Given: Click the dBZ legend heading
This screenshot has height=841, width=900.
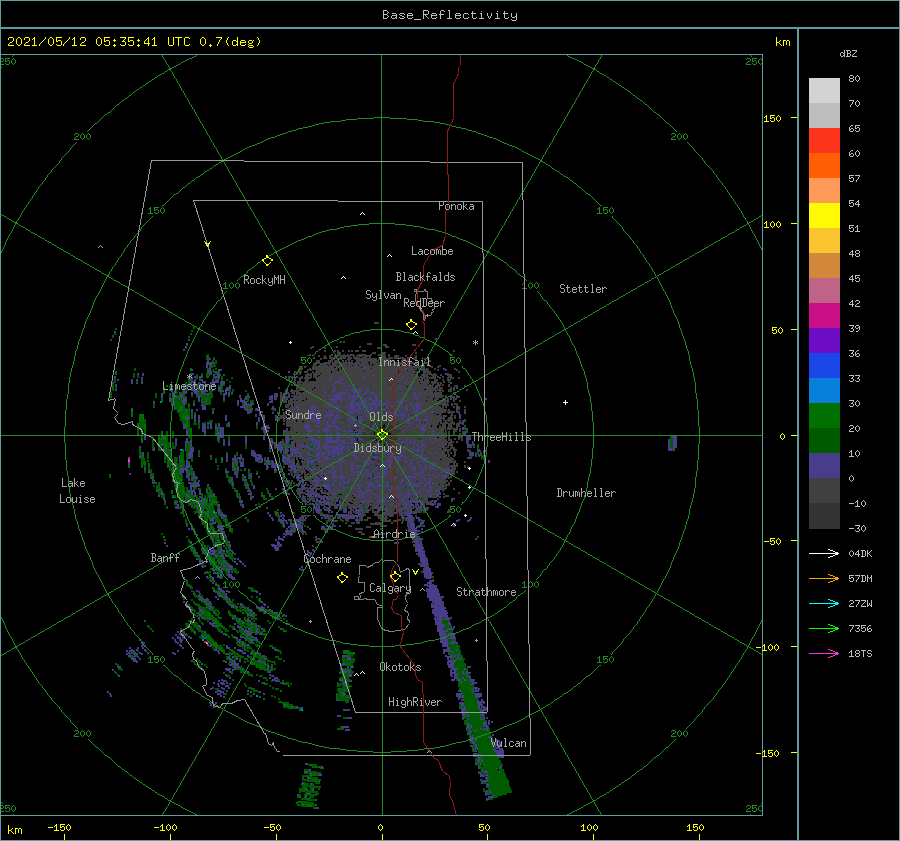Looking at the screenshot, I should coord(848,53).
